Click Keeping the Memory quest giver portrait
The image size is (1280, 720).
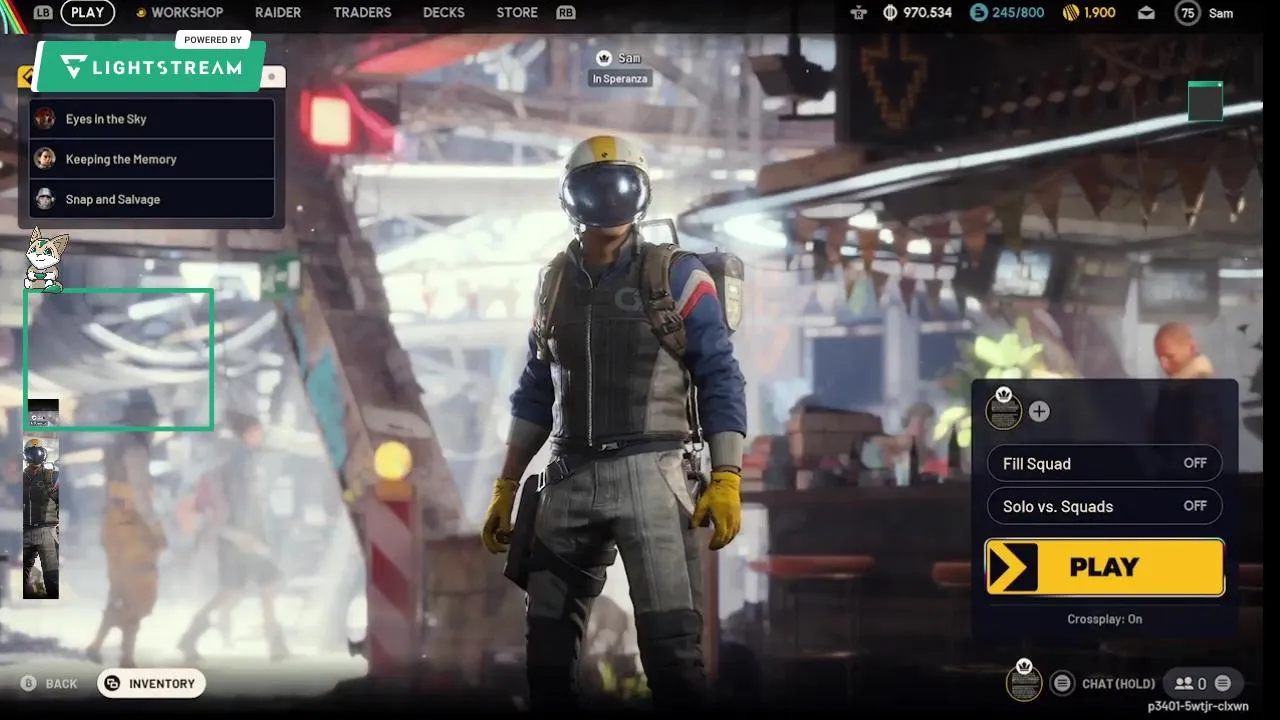click(45, 159)
